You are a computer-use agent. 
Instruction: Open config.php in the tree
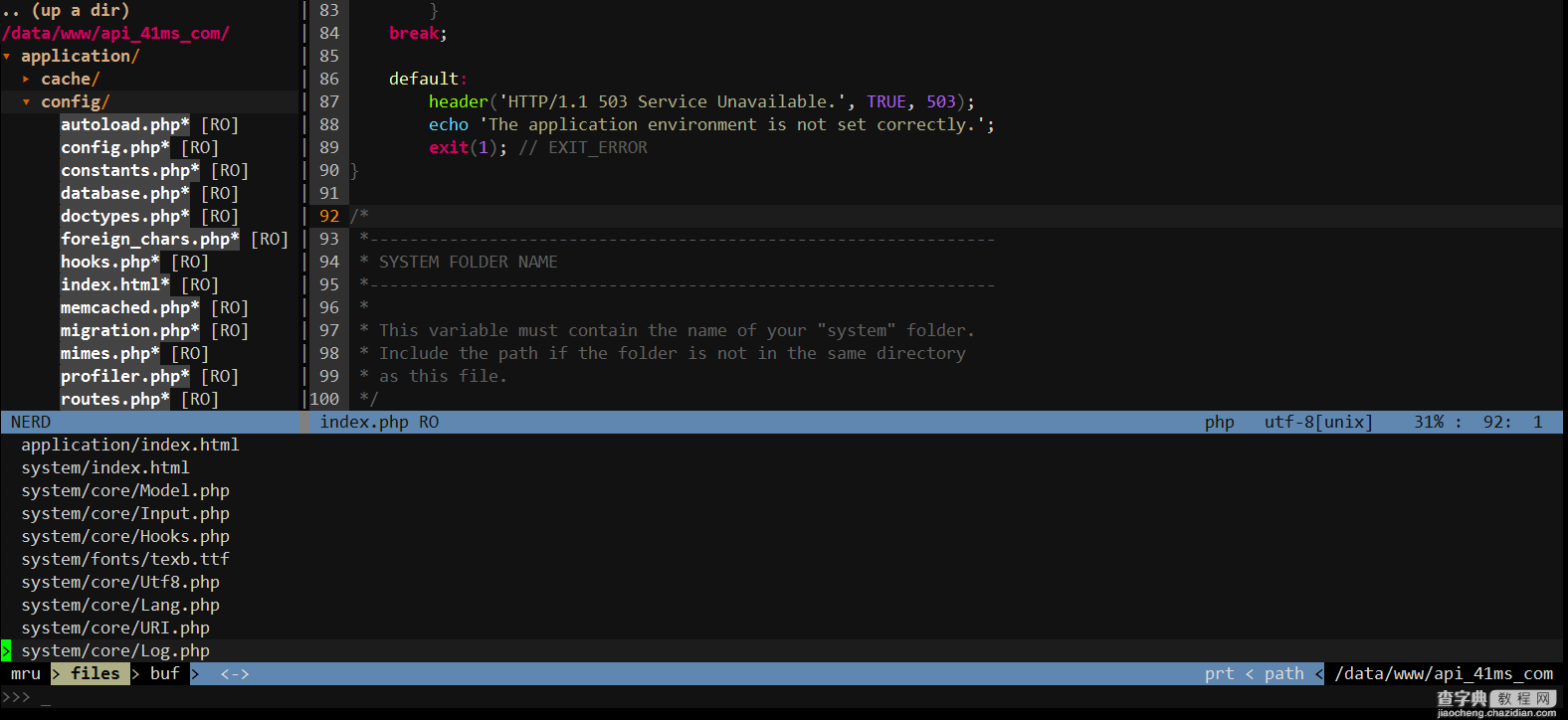(x=114, y=148)
